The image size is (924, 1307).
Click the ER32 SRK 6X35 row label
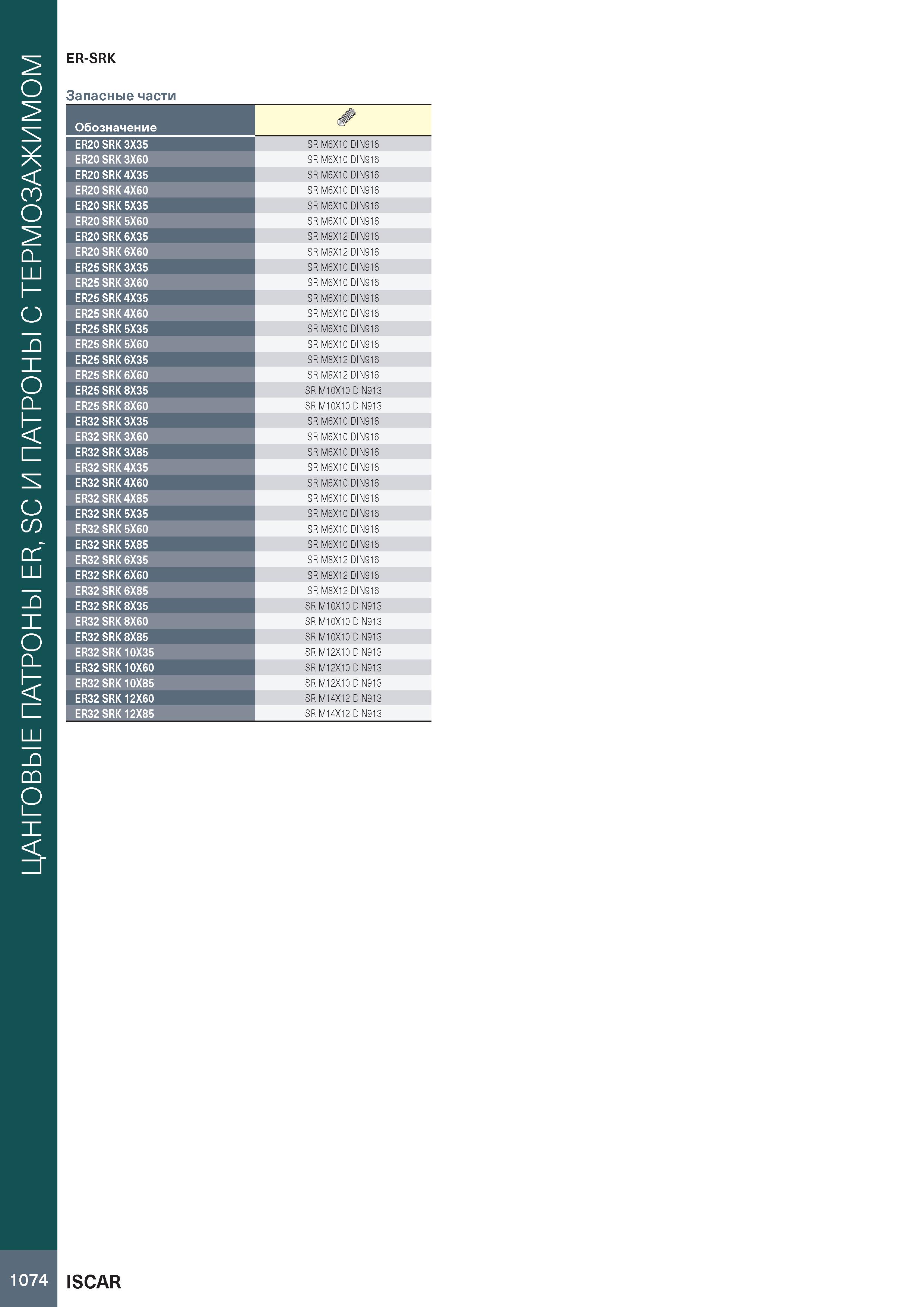pos(111,560)
